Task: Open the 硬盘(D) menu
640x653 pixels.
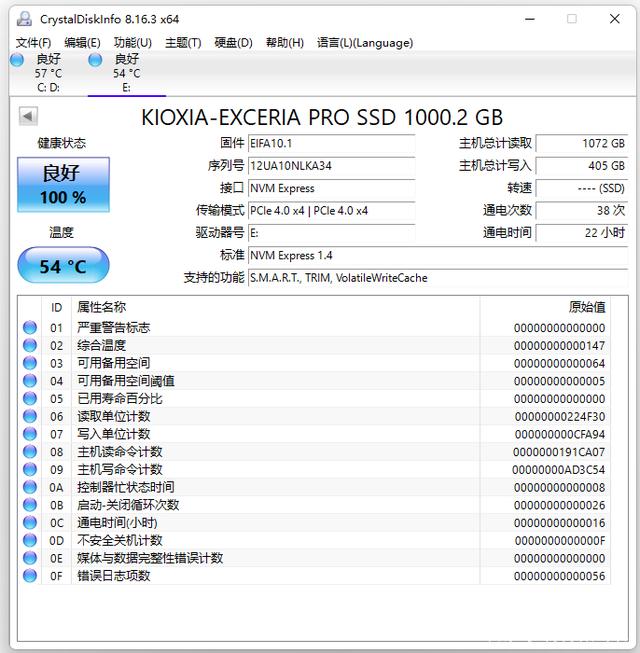Action: coord(233,42)
